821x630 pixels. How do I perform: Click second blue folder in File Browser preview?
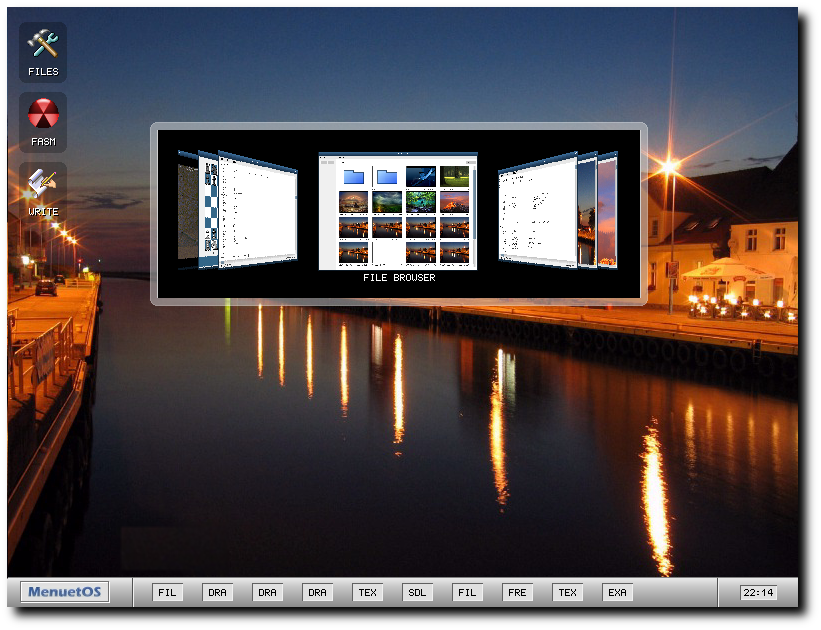387,177
